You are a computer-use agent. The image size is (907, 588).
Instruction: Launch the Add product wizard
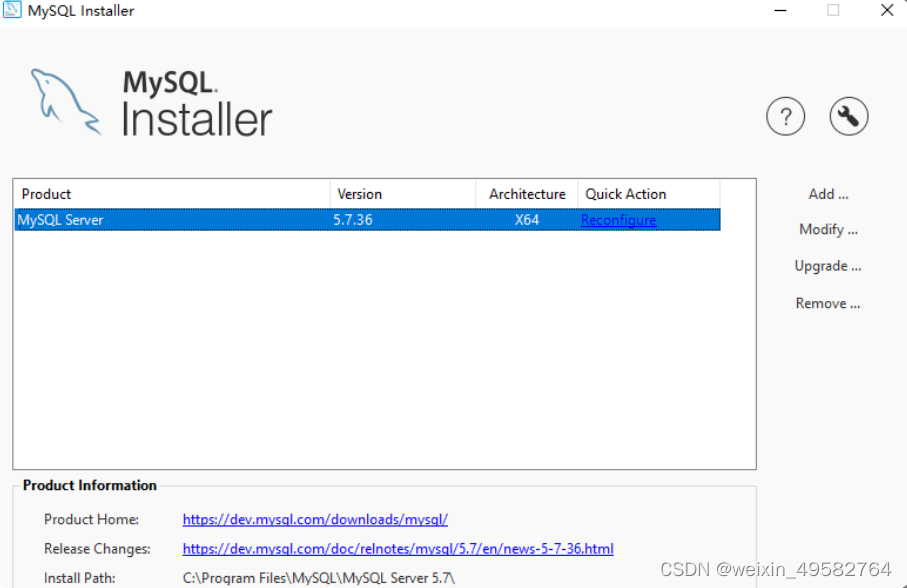coord(828,194)
